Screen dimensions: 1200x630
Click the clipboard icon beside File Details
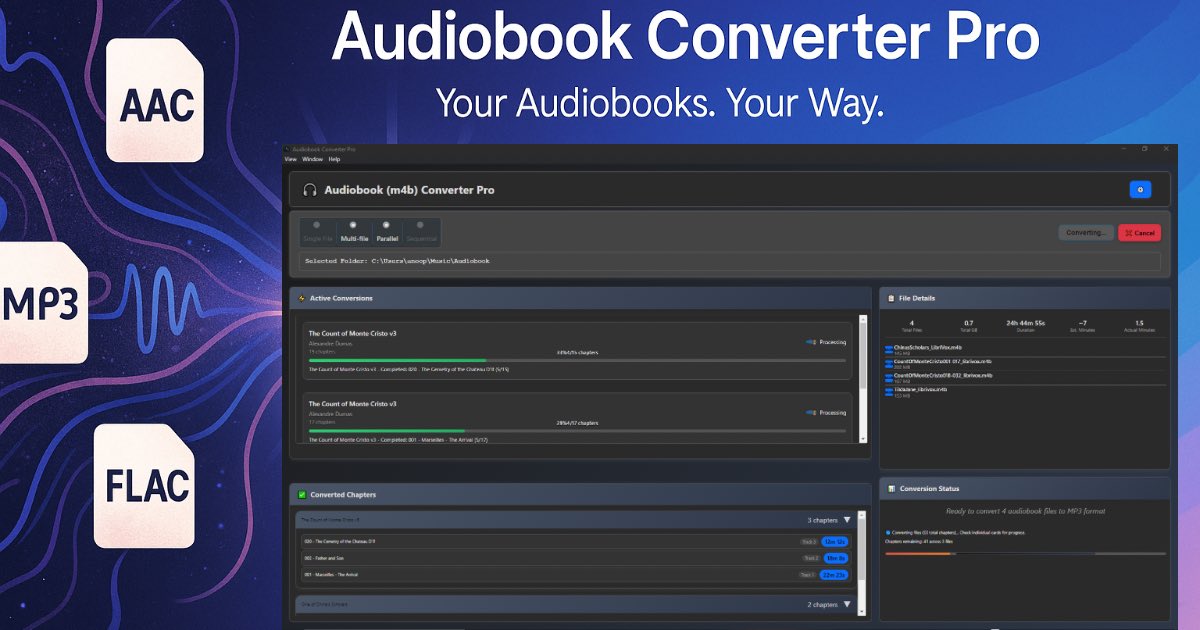[891, 298]
